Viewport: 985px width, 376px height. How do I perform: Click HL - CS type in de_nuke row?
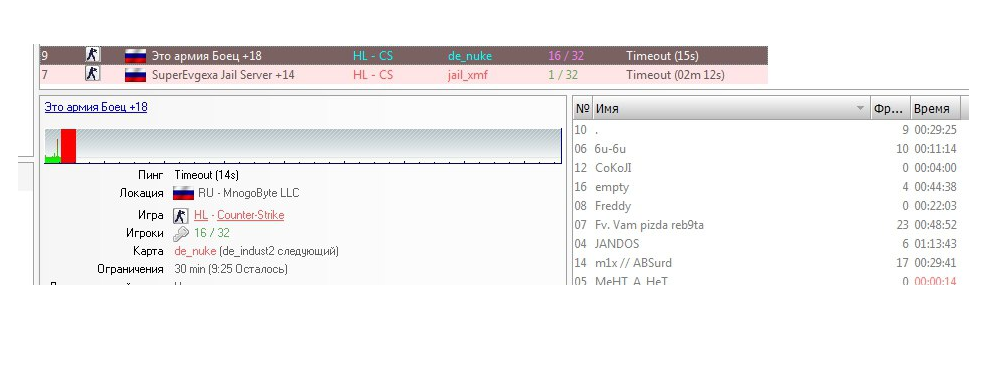(373, 56)
